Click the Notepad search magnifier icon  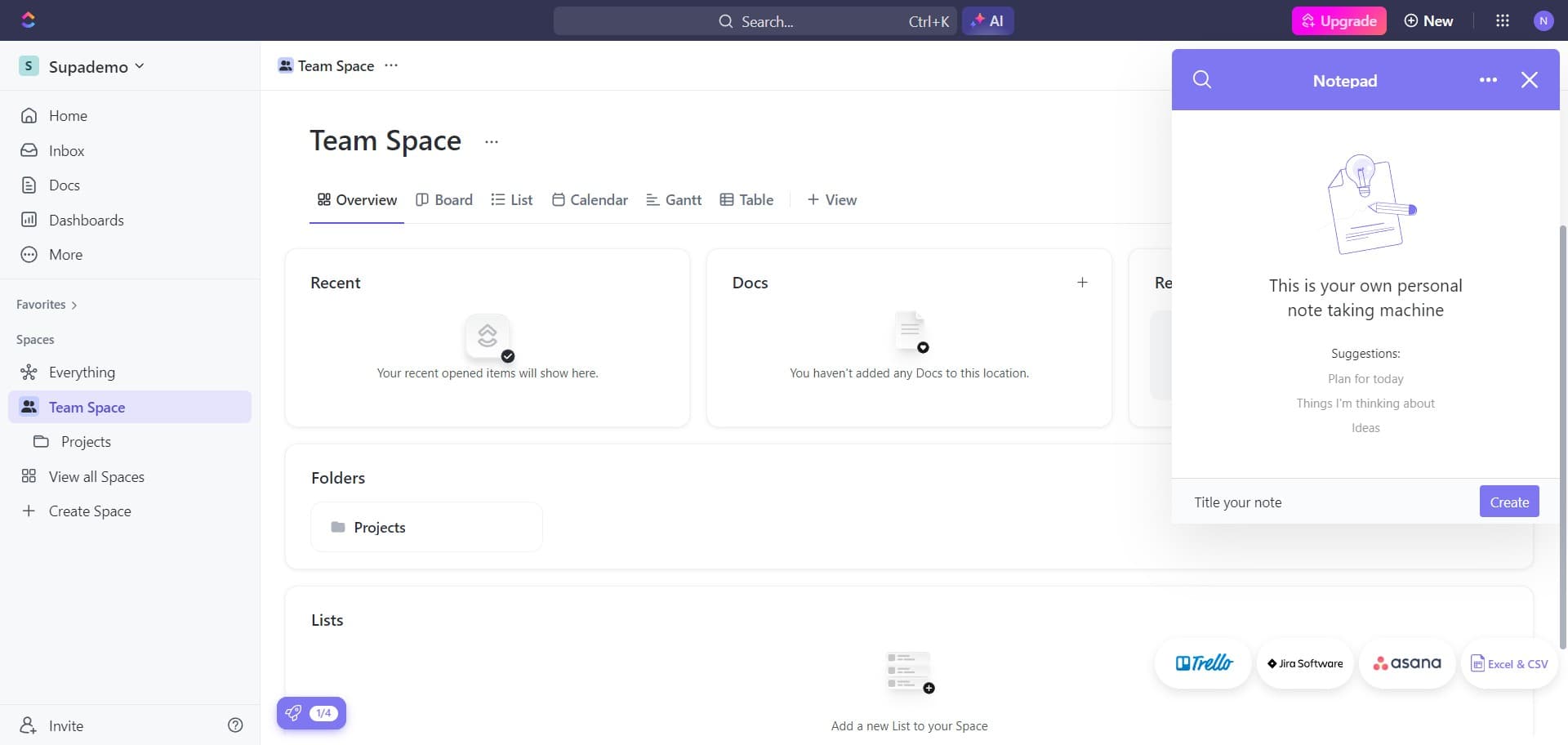(1201, 80)
